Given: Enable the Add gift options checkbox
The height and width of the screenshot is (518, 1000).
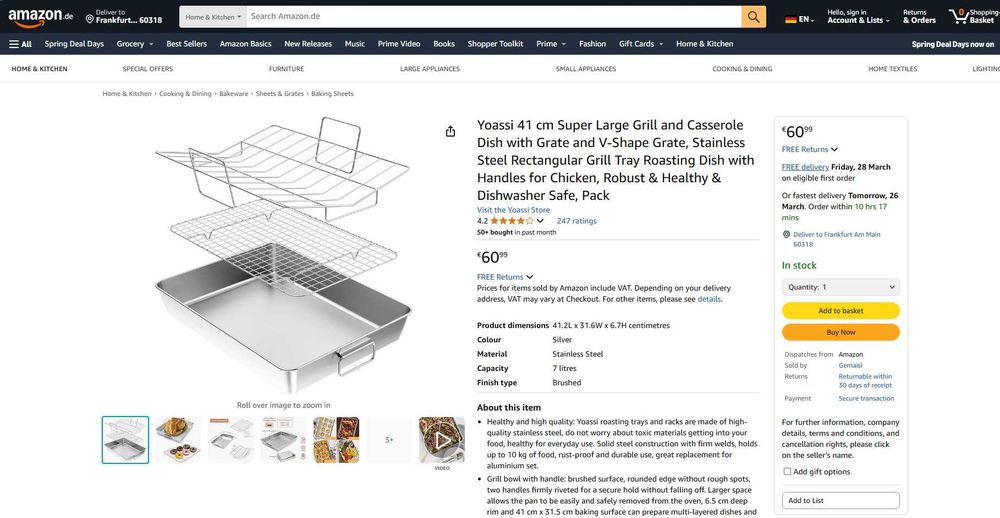Looking at the screenshot, I should (787, 471).
